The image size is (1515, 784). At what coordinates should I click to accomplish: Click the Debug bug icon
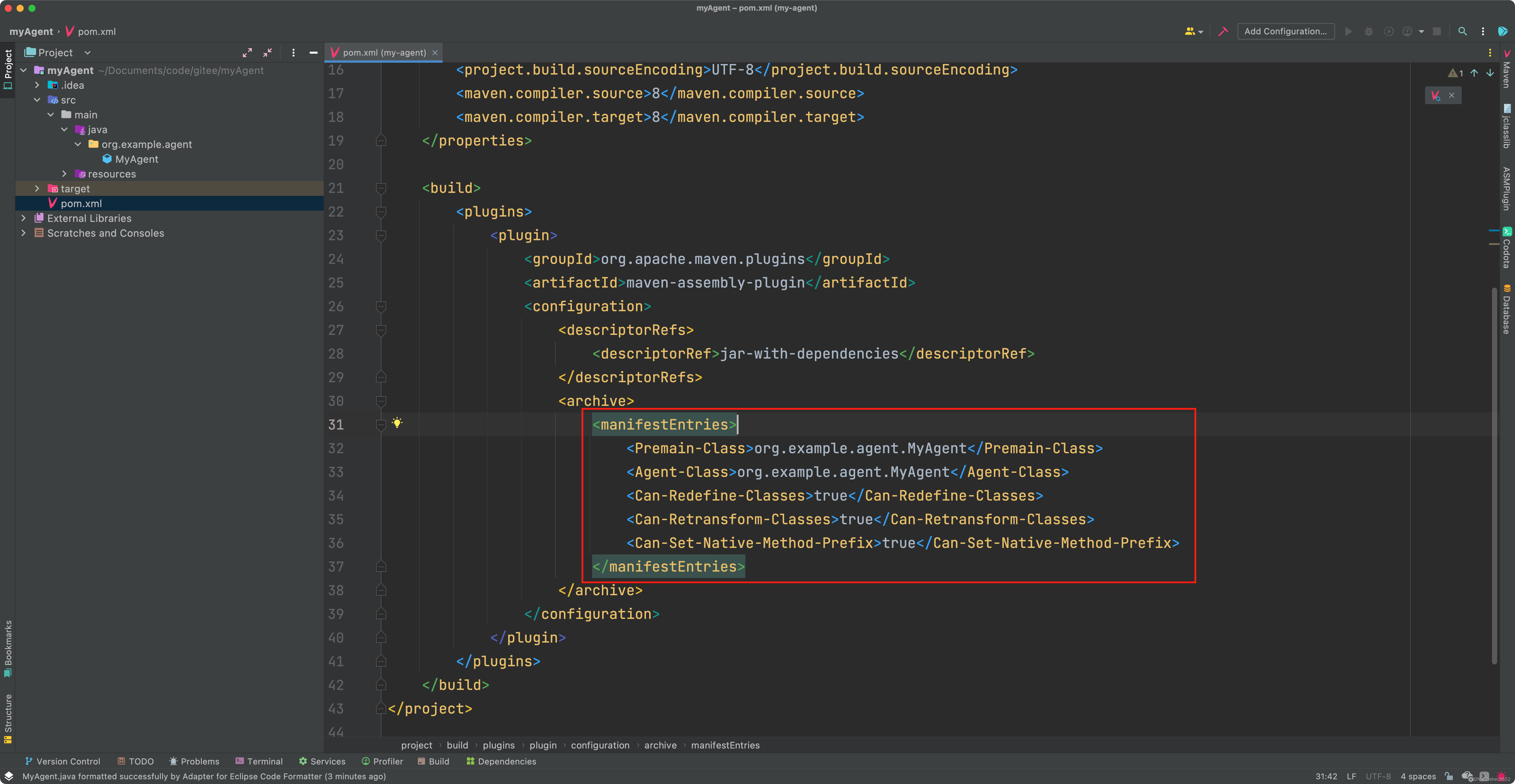(1369, 31)
